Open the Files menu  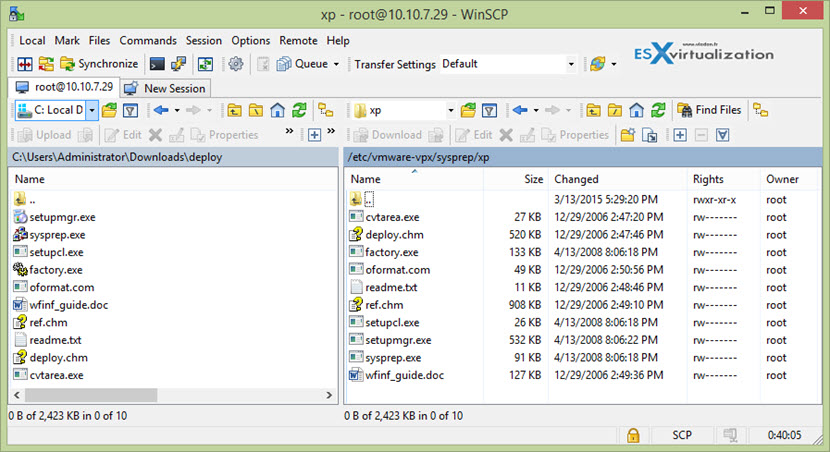pos(99,41)
